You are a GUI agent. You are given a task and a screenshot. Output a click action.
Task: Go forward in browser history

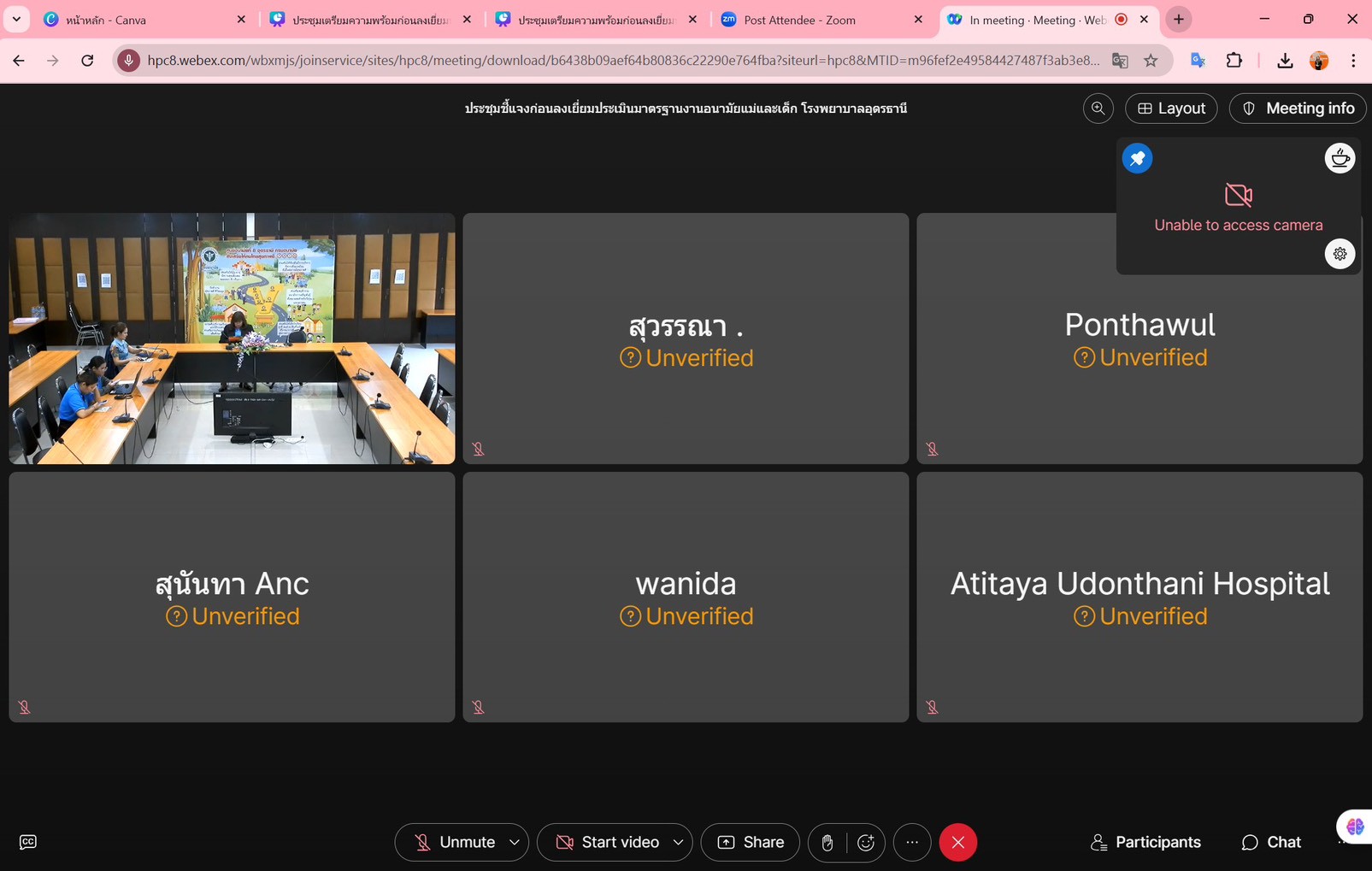click(x=53, y=60)
